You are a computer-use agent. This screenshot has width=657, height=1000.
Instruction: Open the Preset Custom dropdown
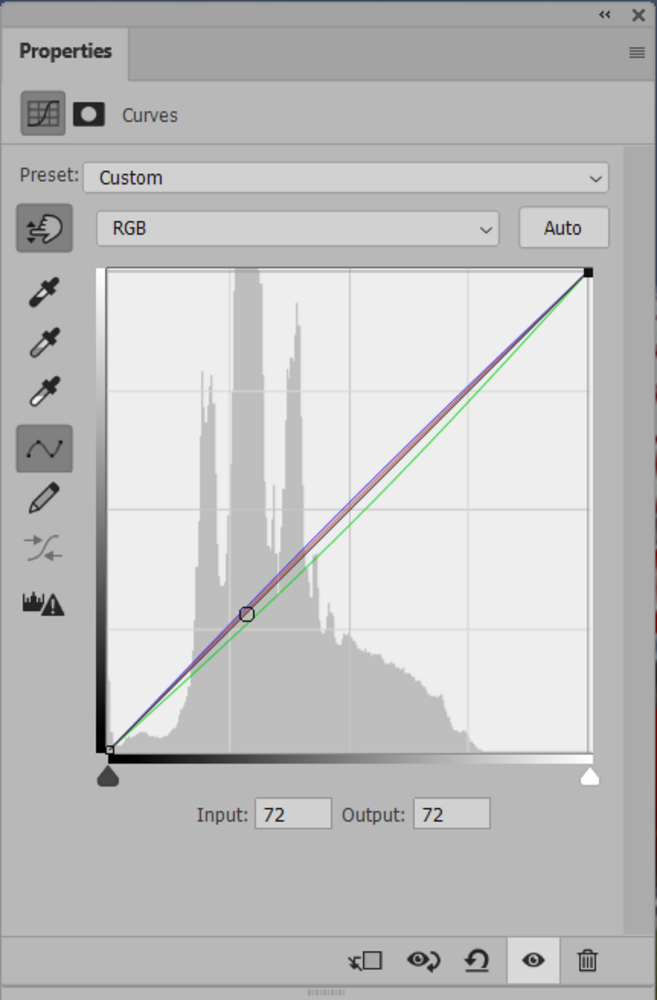pyautogui.click(x=346, y=178)
